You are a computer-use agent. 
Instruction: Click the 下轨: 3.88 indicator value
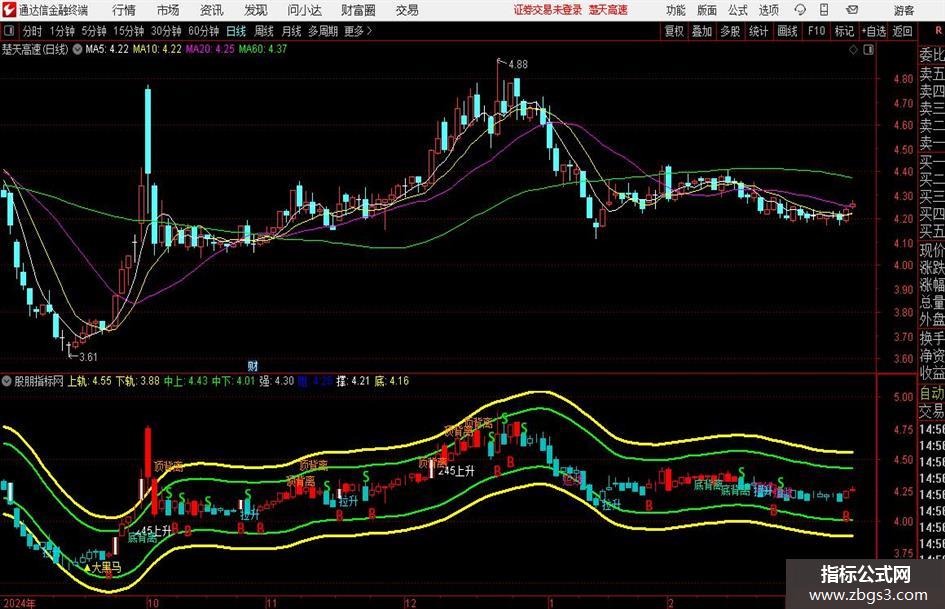click(x=137, y=381)
